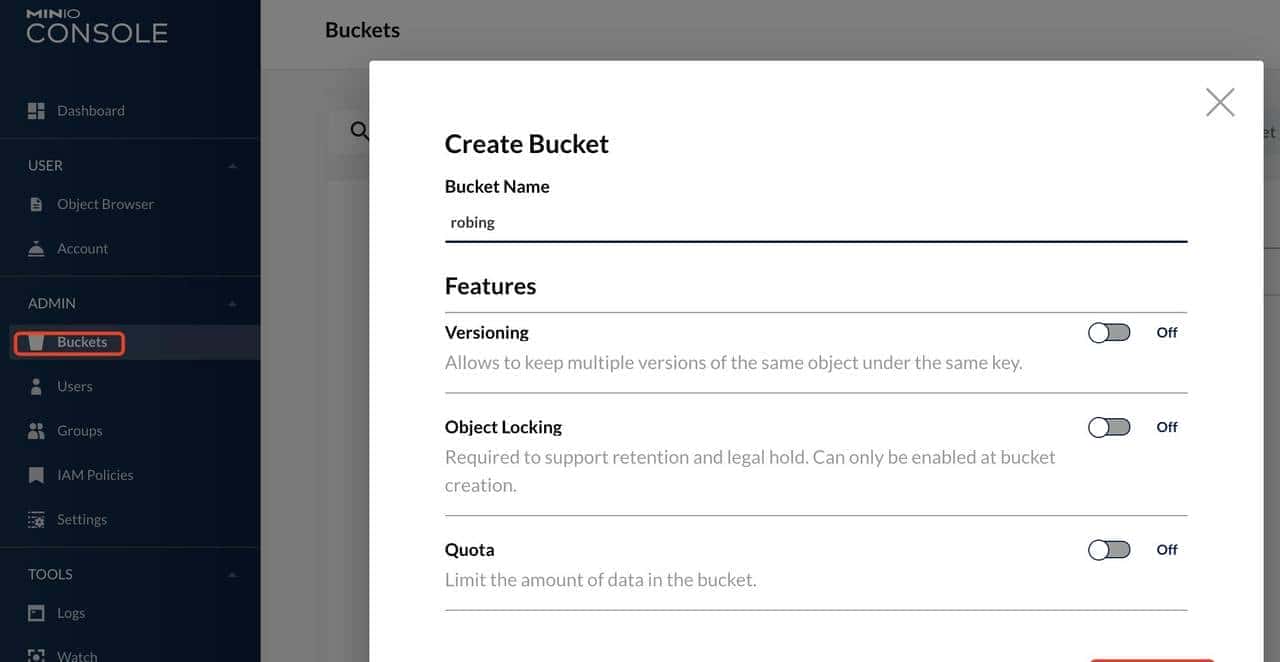The height and width of the screenshot is (662, 1280).
Task: Close the Create Bucket dialog
Action: click(x=1219, y=102)
